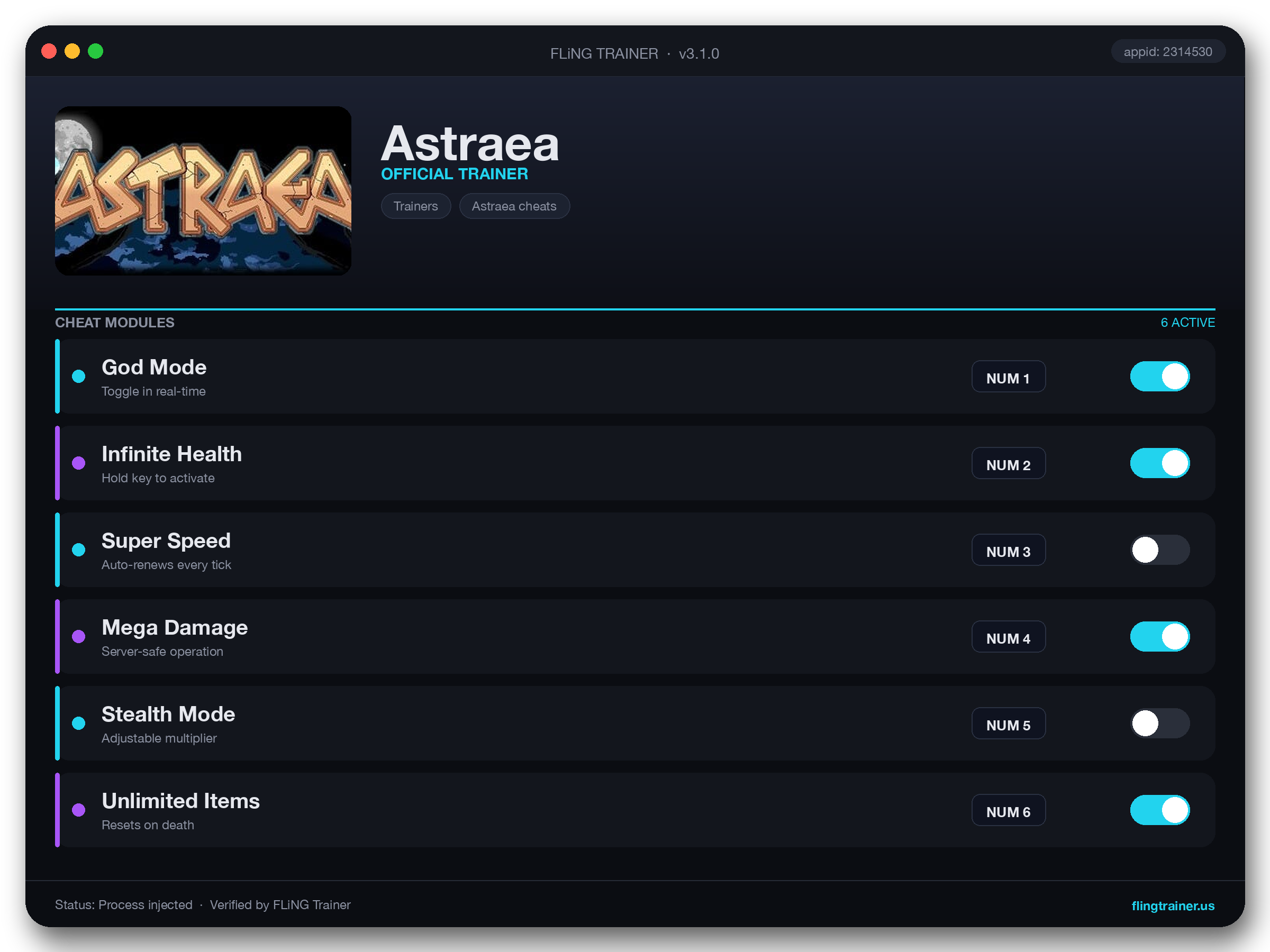The height and width of the screenshot is (952, 1270).
Task: Minimize the window with the yellow button
Action: 72,52
